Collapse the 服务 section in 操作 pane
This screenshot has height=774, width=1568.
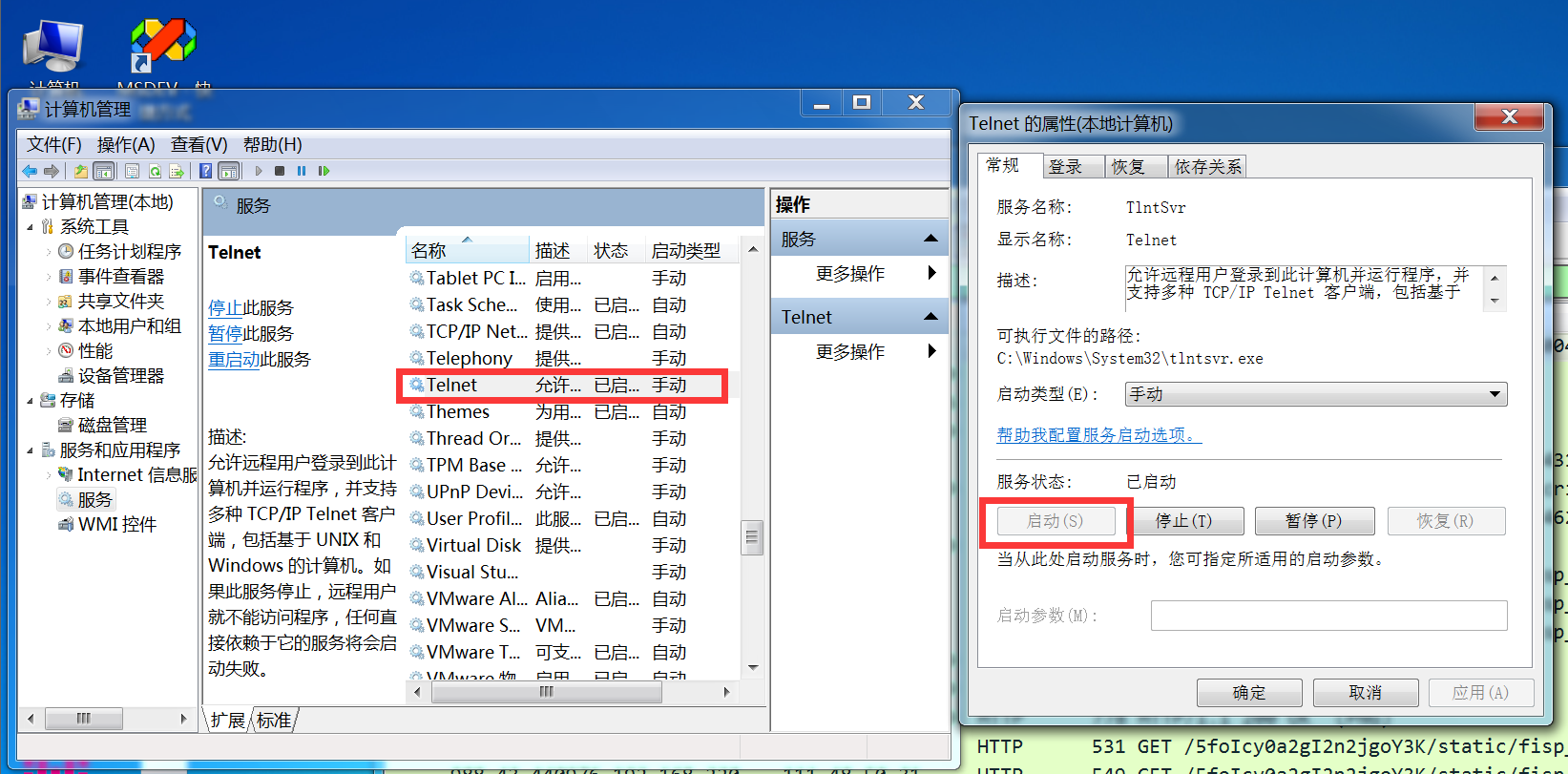930,239
